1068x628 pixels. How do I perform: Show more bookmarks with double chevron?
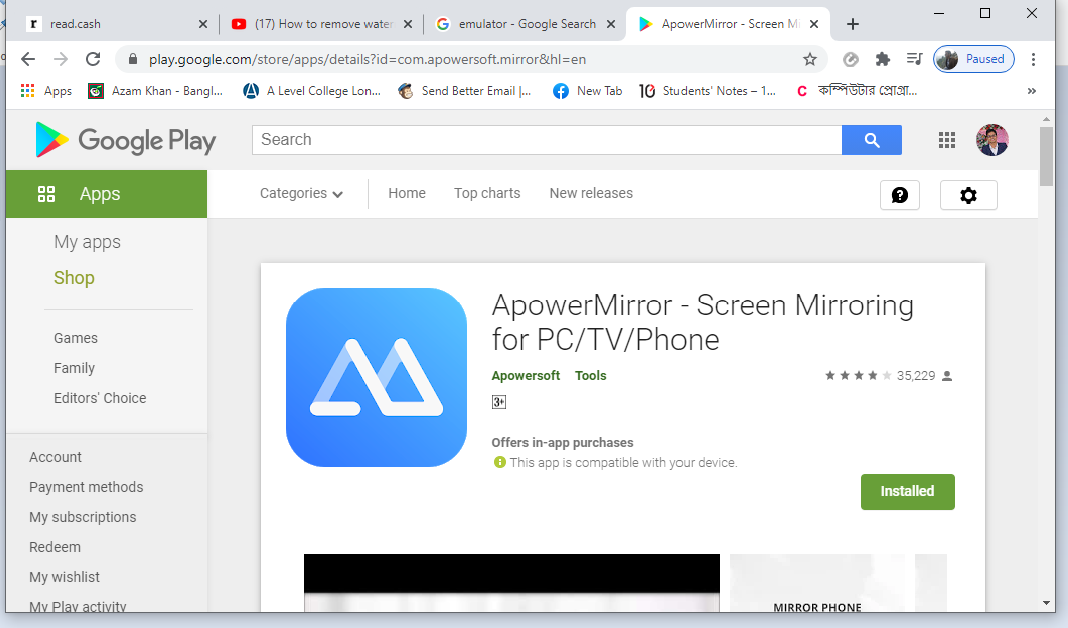click(x=1031, y=91)
